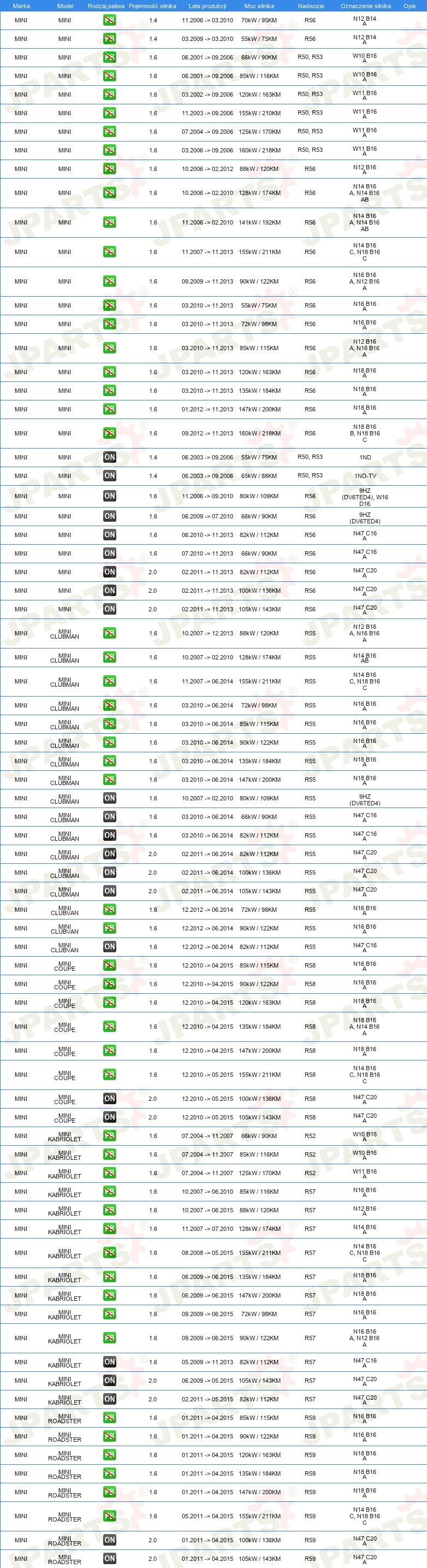The height and width of the screenshot is (1568, 427).
Task: Click the Oznaczenie silnika column header
Action: tap(365, 6)
